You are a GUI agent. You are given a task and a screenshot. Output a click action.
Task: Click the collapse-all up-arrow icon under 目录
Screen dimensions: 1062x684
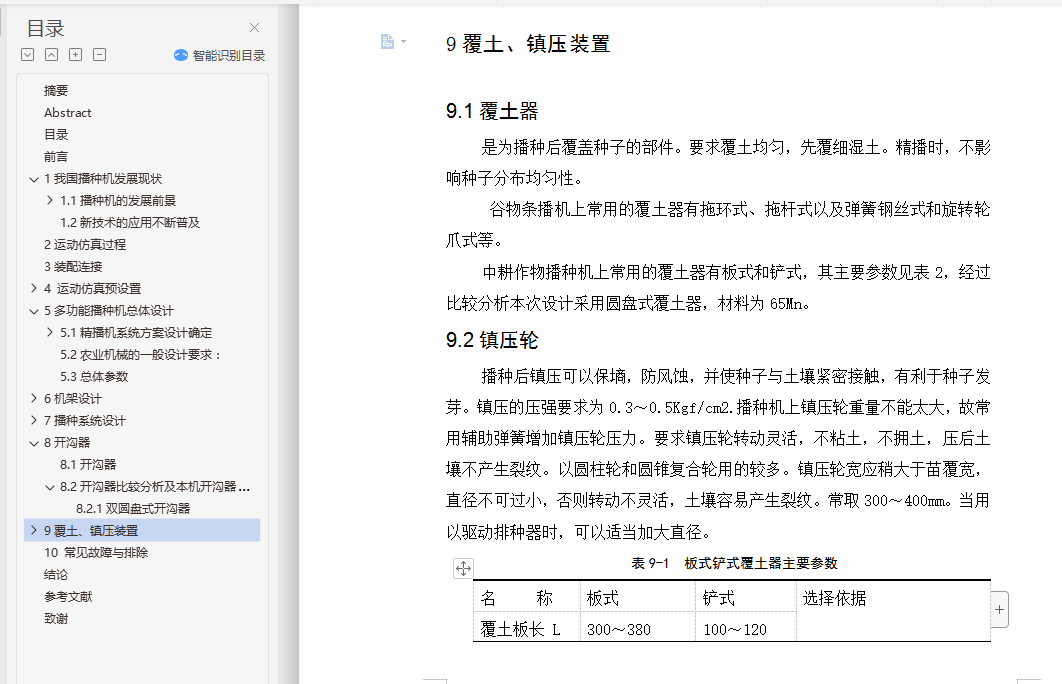coord(51,55)
